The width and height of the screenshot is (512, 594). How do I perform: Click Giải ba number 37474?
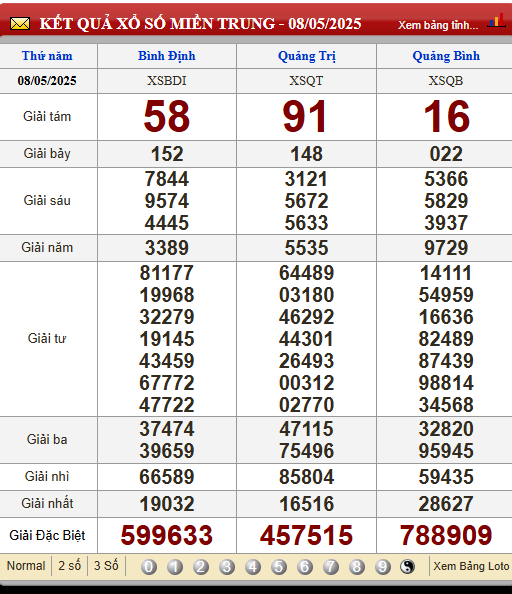tap(167, 429)
